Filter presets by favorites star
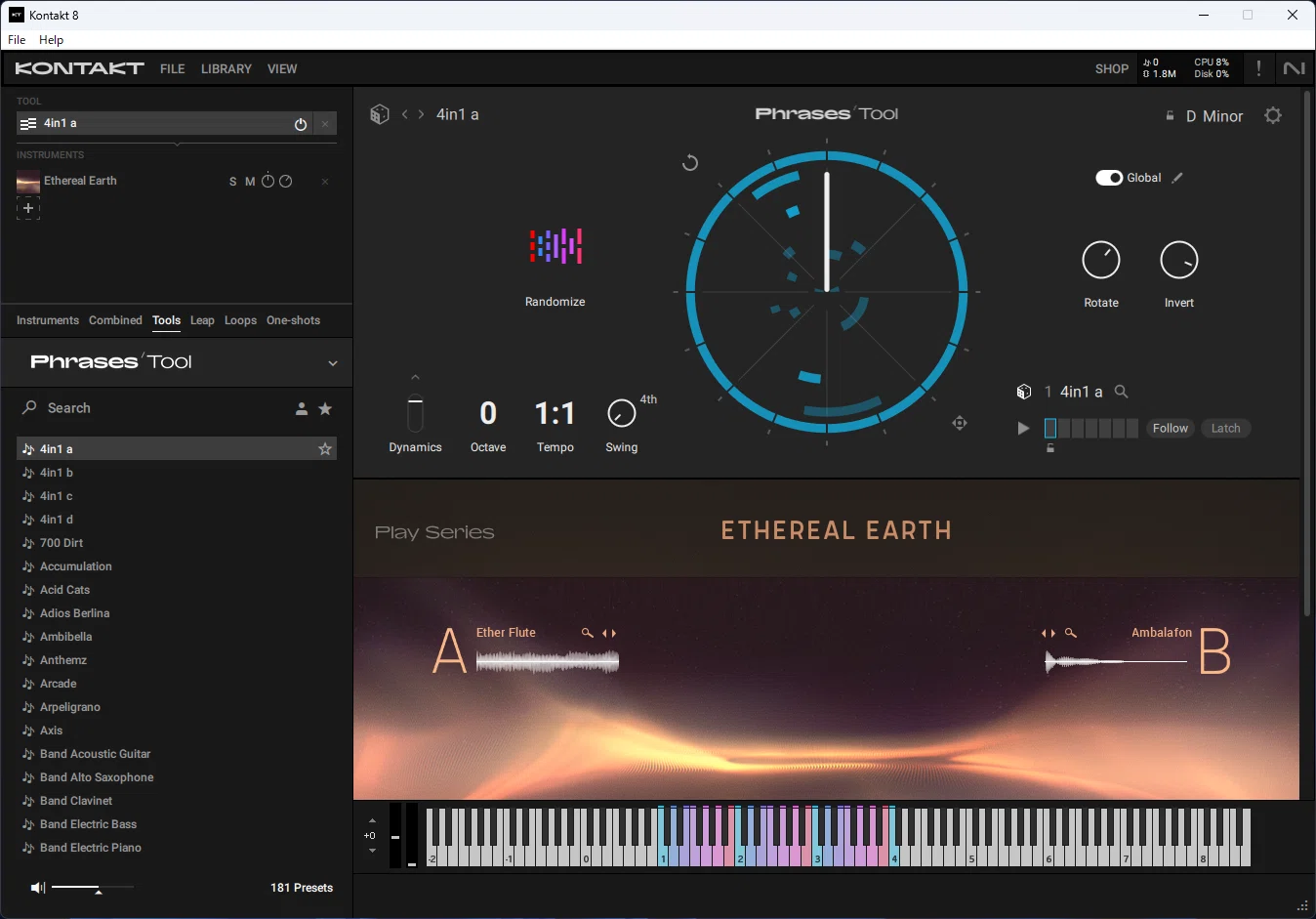1316x919 pixels. [x=325, y=408]
